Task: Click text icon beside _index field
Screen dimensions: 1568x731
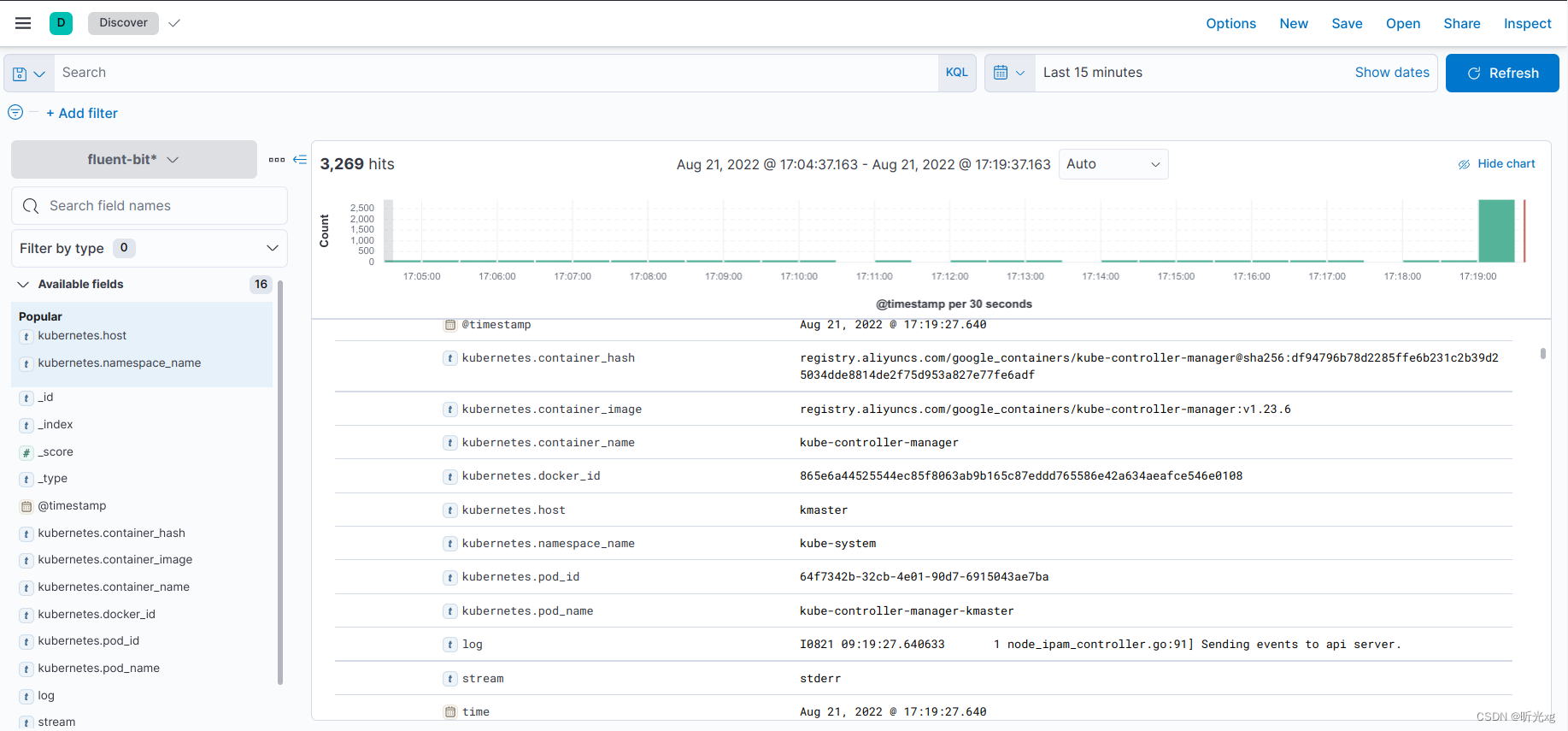Action: (26, 425)
